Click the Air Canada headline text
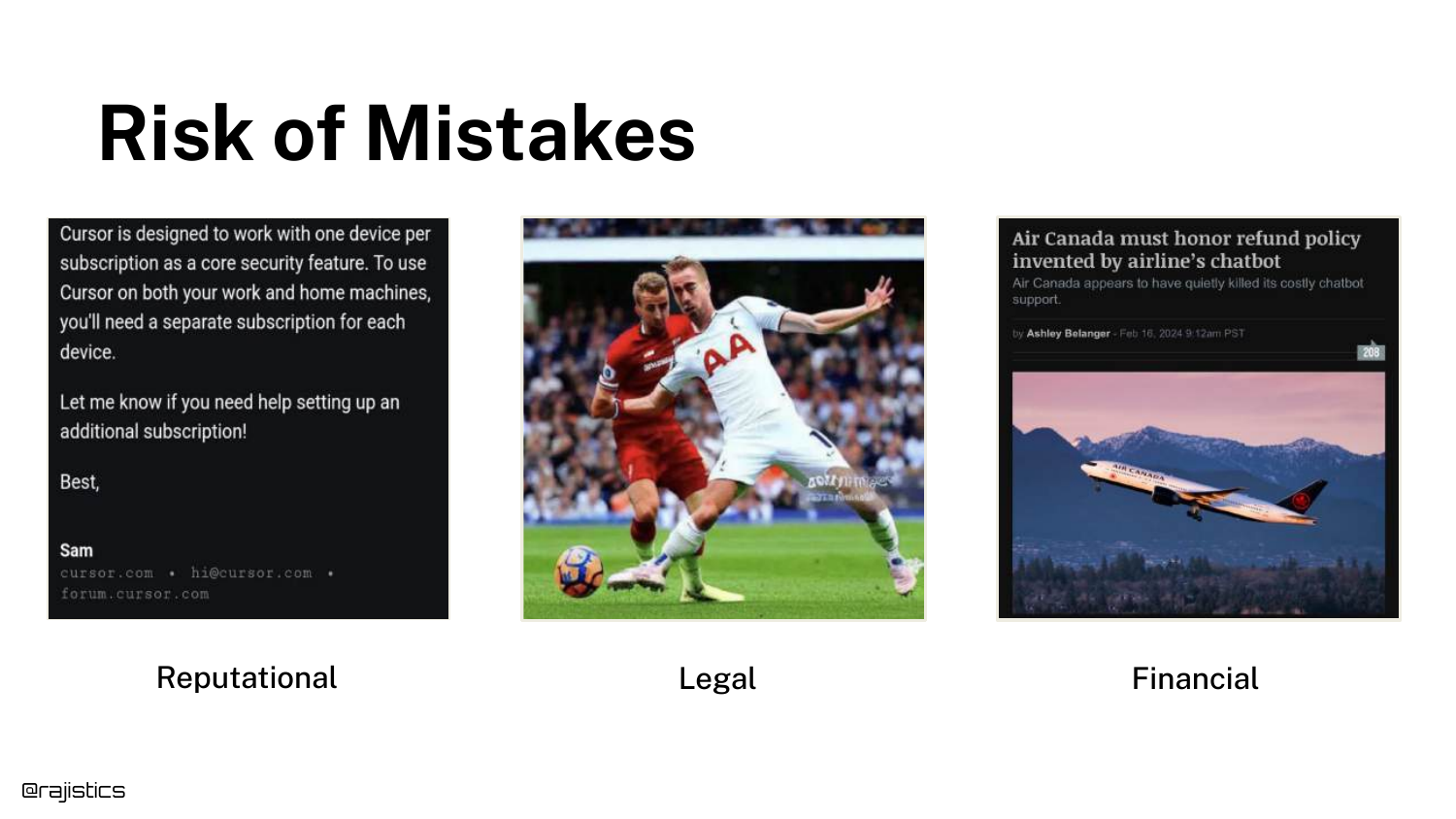Viewport: 1456px width, 819px height. (x=1186, y=249)
